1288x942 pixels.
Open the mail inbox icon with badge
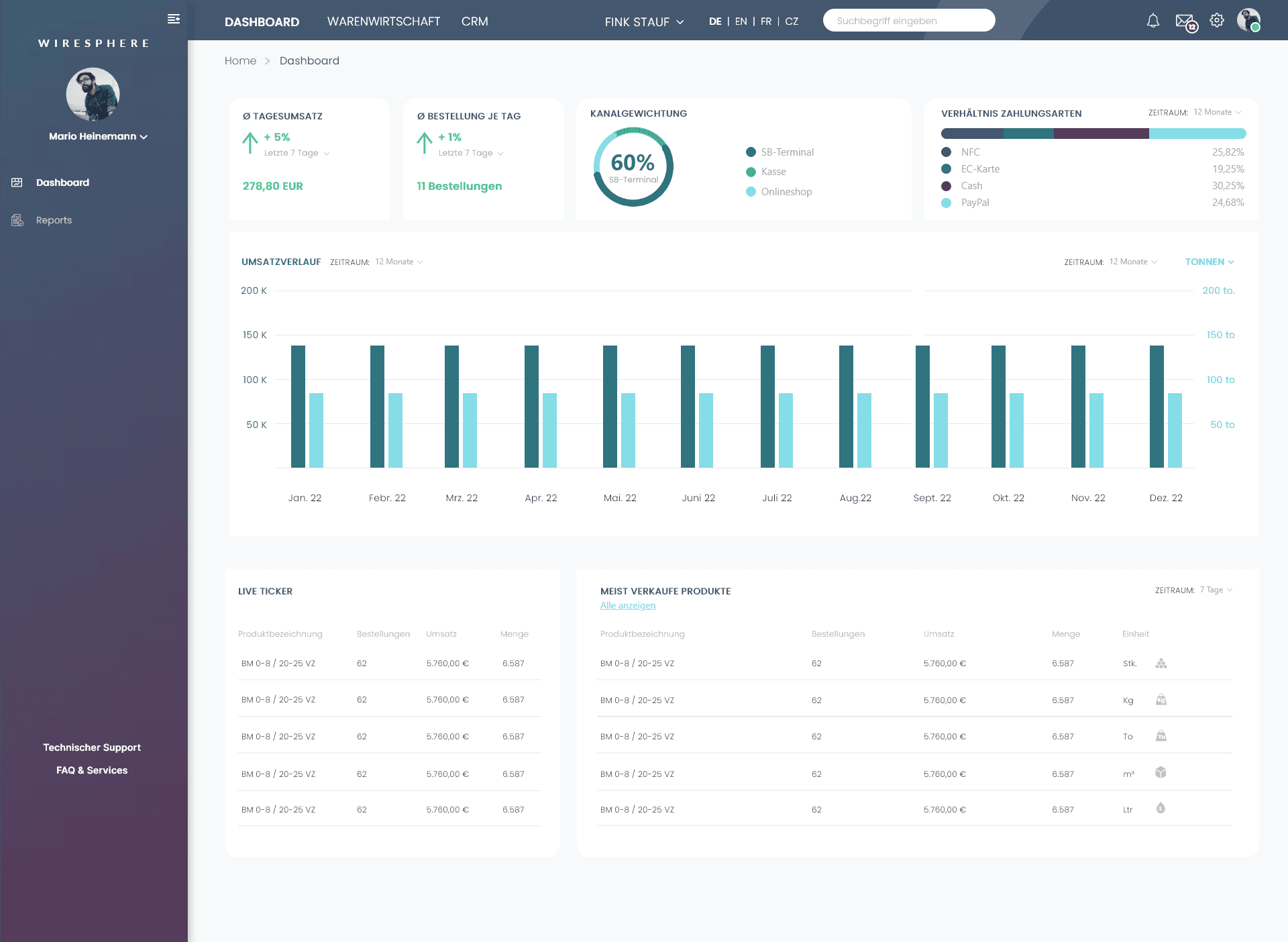coord(1185,21)
